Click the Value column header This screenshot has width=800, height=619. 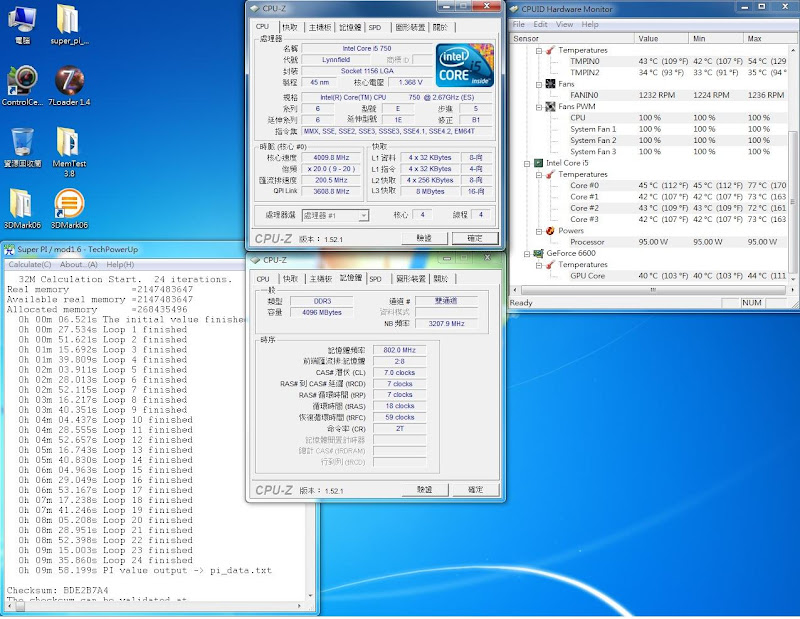[x=661, y=38]
